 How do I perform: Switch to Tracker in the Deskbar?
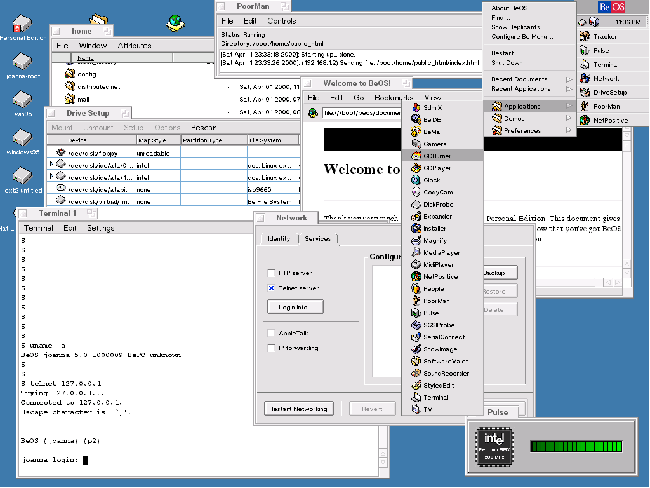pyautogui.click(x=613, y=36)
